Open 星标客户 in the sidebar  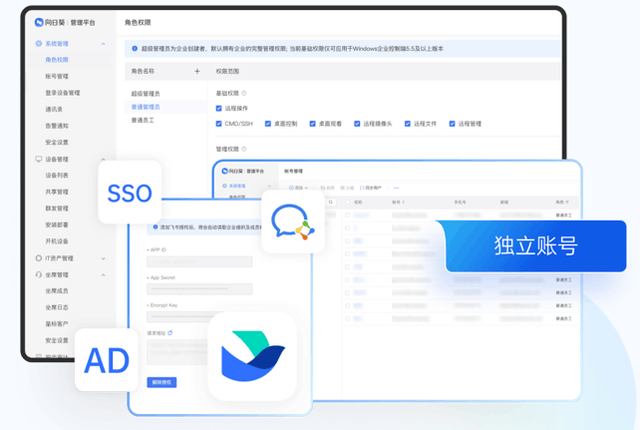click(57, 324)
